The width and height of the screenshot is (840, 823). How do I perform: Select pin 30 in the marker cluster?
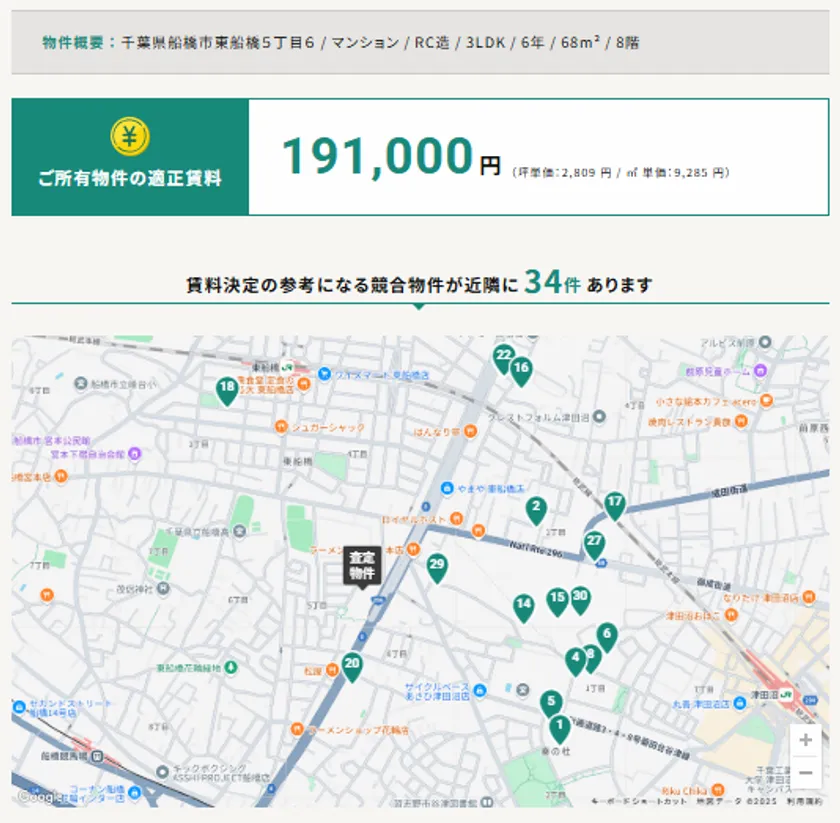[580, 595]
